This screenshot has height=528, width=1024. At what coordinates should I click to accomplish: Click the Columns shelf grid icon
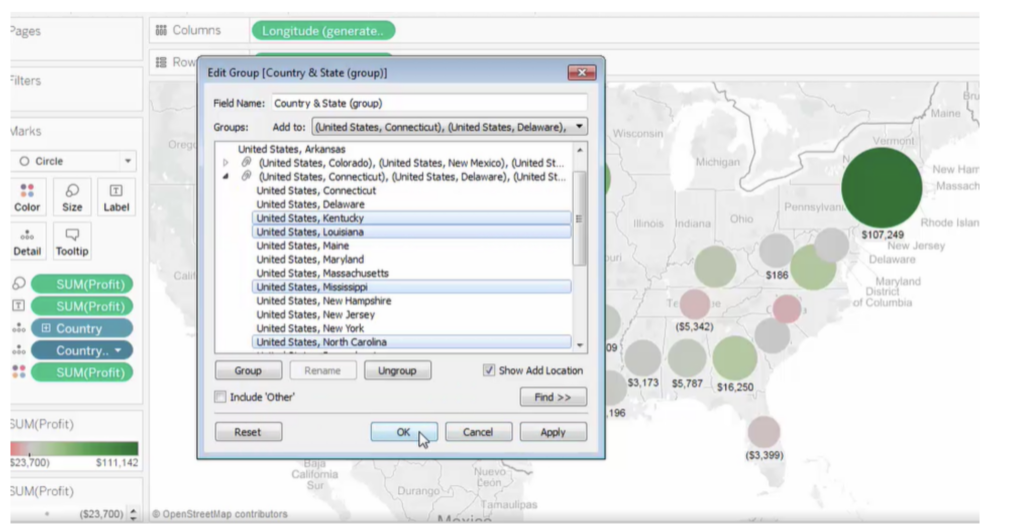[161, 30]
